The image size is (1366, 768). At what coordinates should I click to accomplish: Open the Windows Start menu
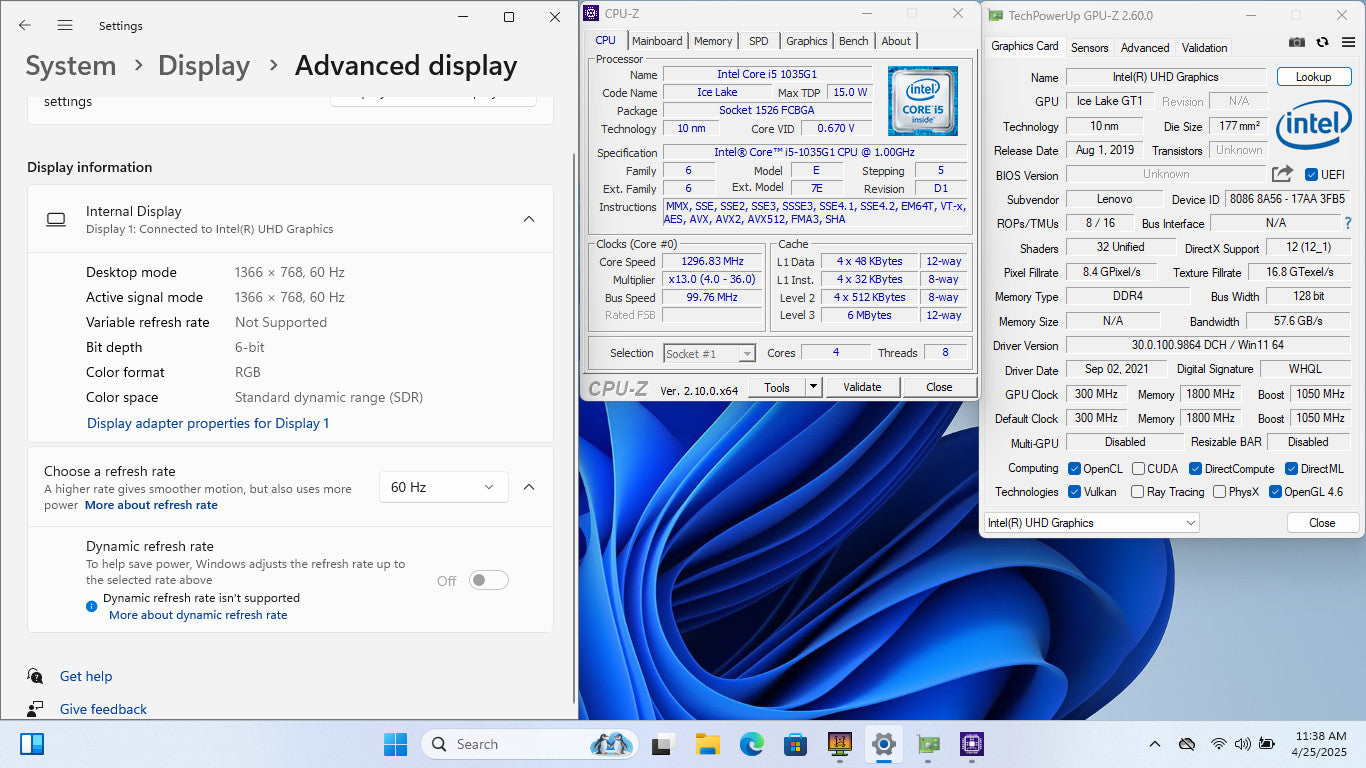[x=395, y=744]
